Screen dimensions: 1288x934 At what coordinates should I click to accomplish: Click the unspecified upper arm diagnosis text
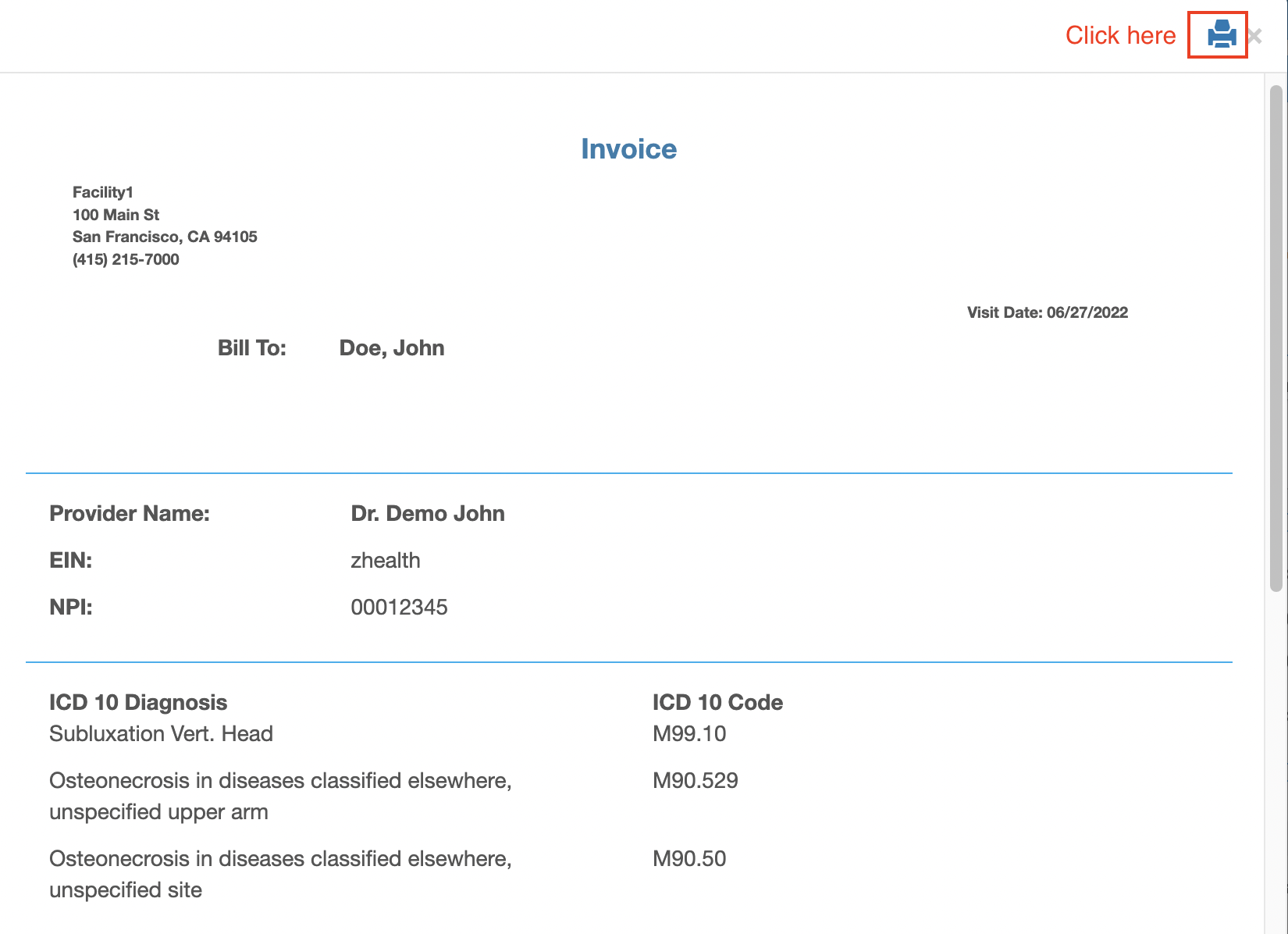click(x=158, y=811)
